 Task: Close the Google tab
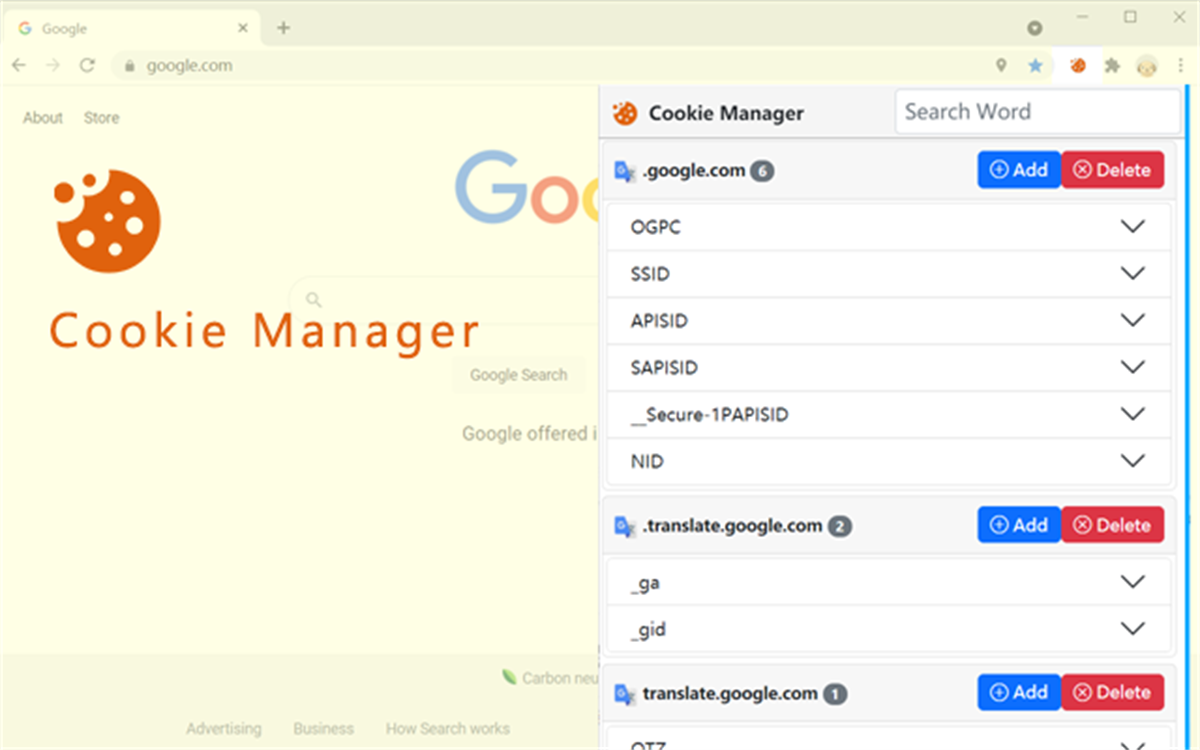[x=243, y=28]
